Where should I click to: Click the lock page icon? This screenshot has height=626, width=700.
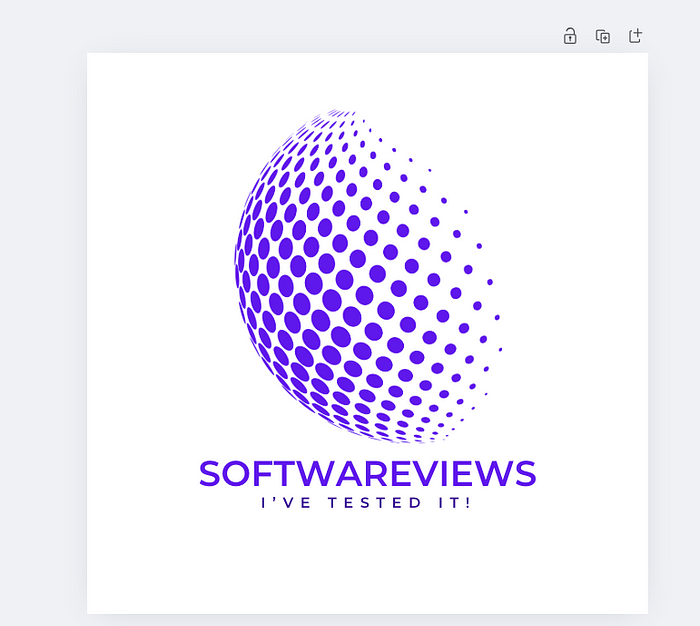point(570,36)
